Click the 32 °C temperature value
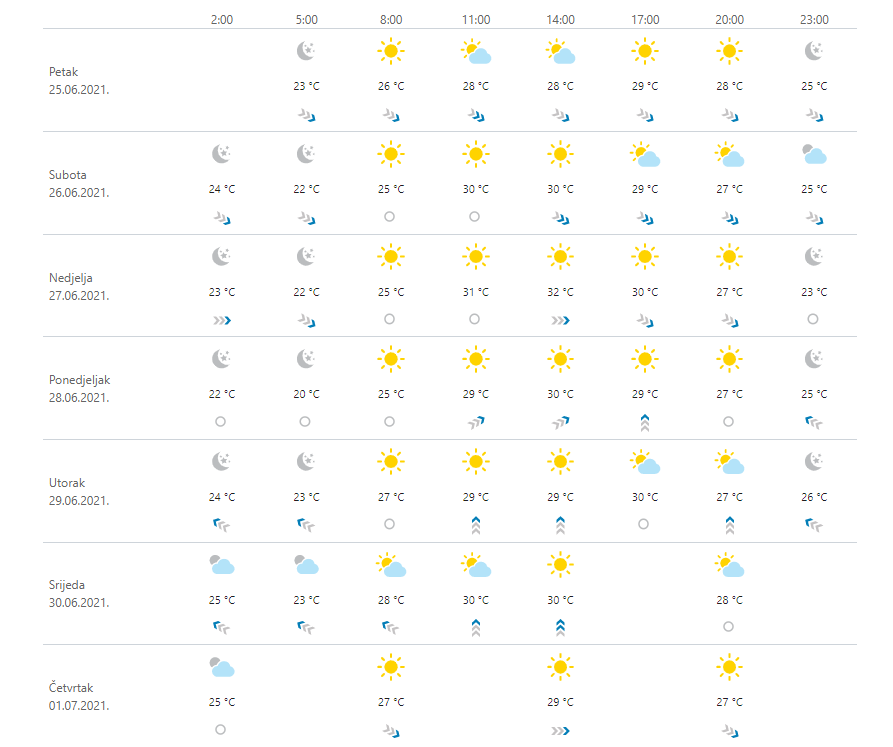This screenshot has width=893, height=747. (560, 292)
